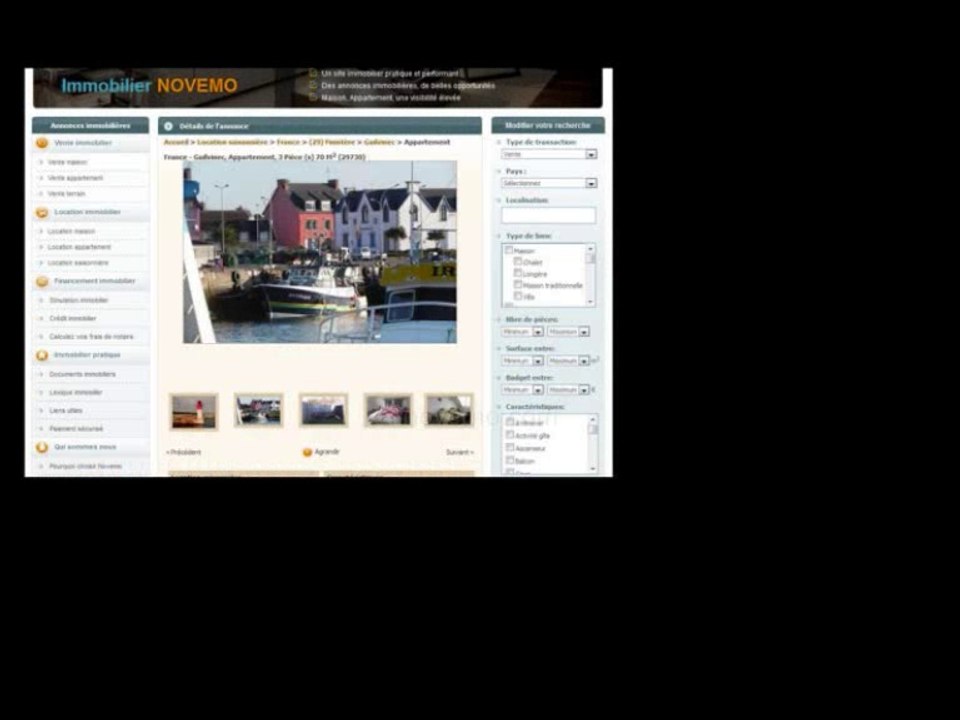Click the Type de bien list scrollbar
The width and height of the screenshot is (960, 720).
591,276
